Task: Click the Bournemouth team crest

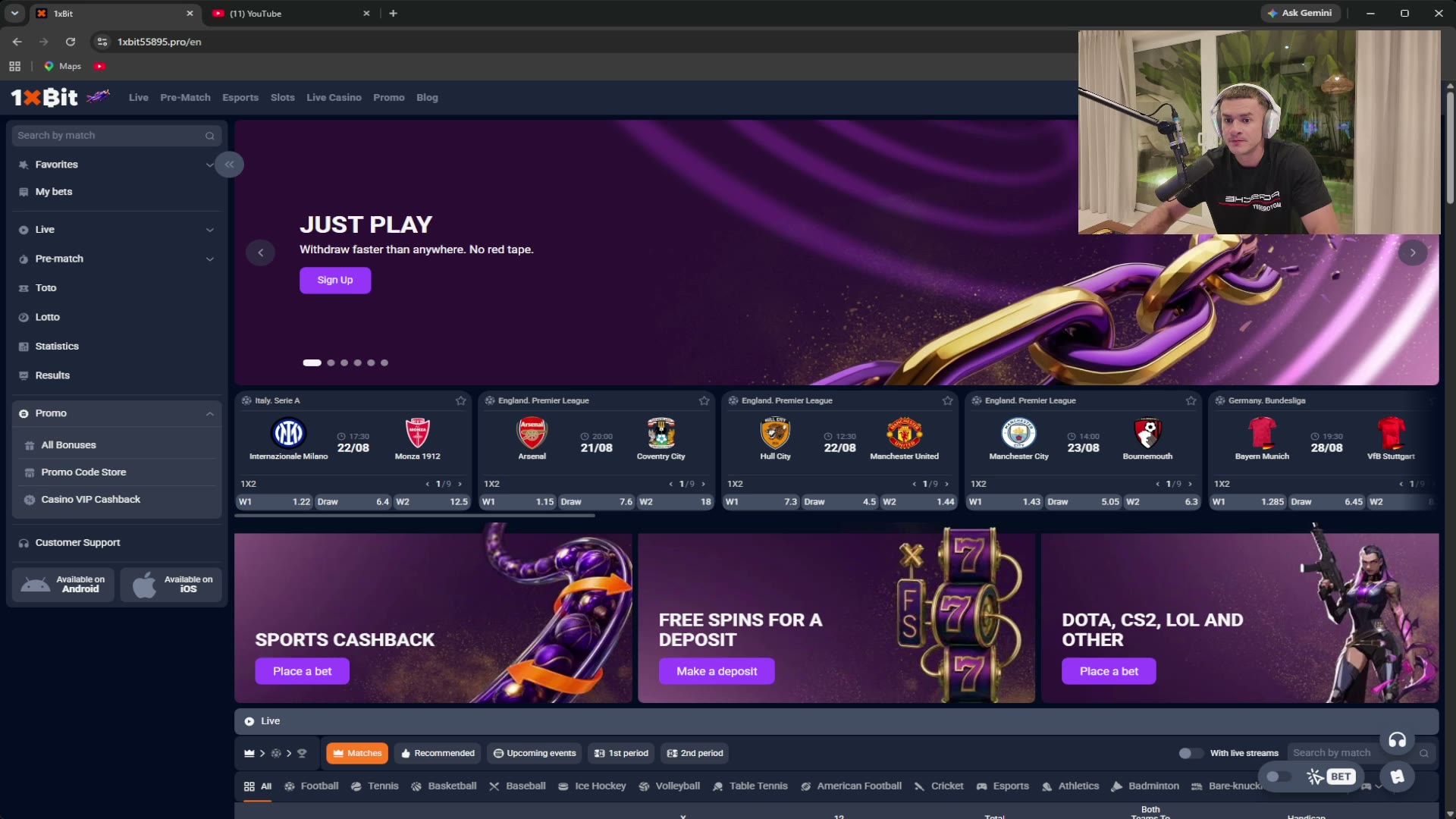Action: [x=1147, y=433]
